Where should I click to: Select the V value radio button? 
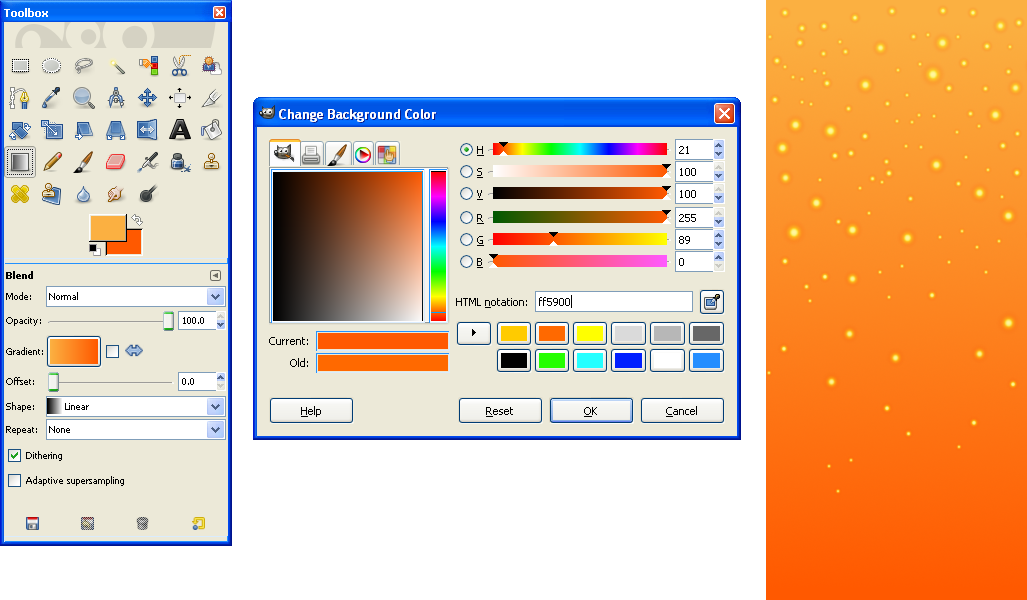[x=466, y=193]
